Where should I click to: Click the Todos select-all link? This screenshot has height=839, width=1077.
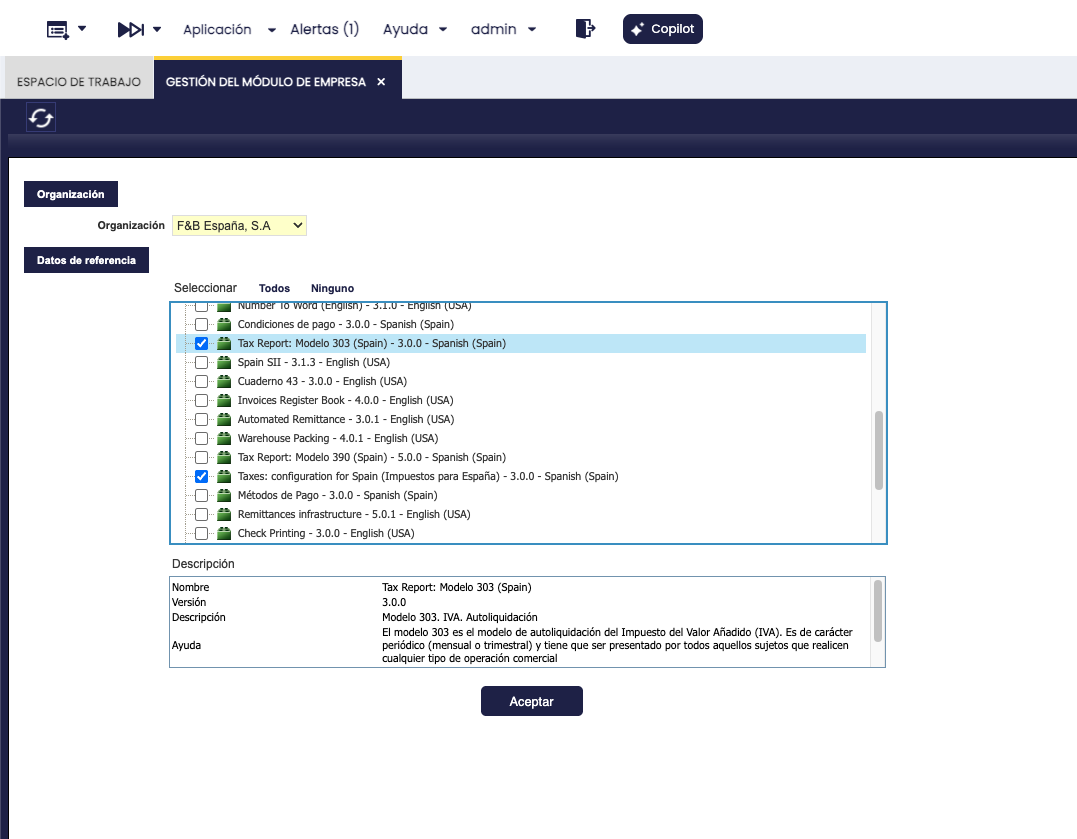(x=274, y=289)
